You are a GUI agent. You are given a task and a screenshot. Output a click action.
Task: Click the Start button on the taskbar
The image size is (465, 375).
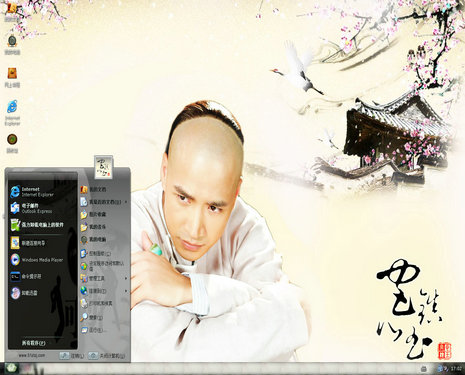12,368
